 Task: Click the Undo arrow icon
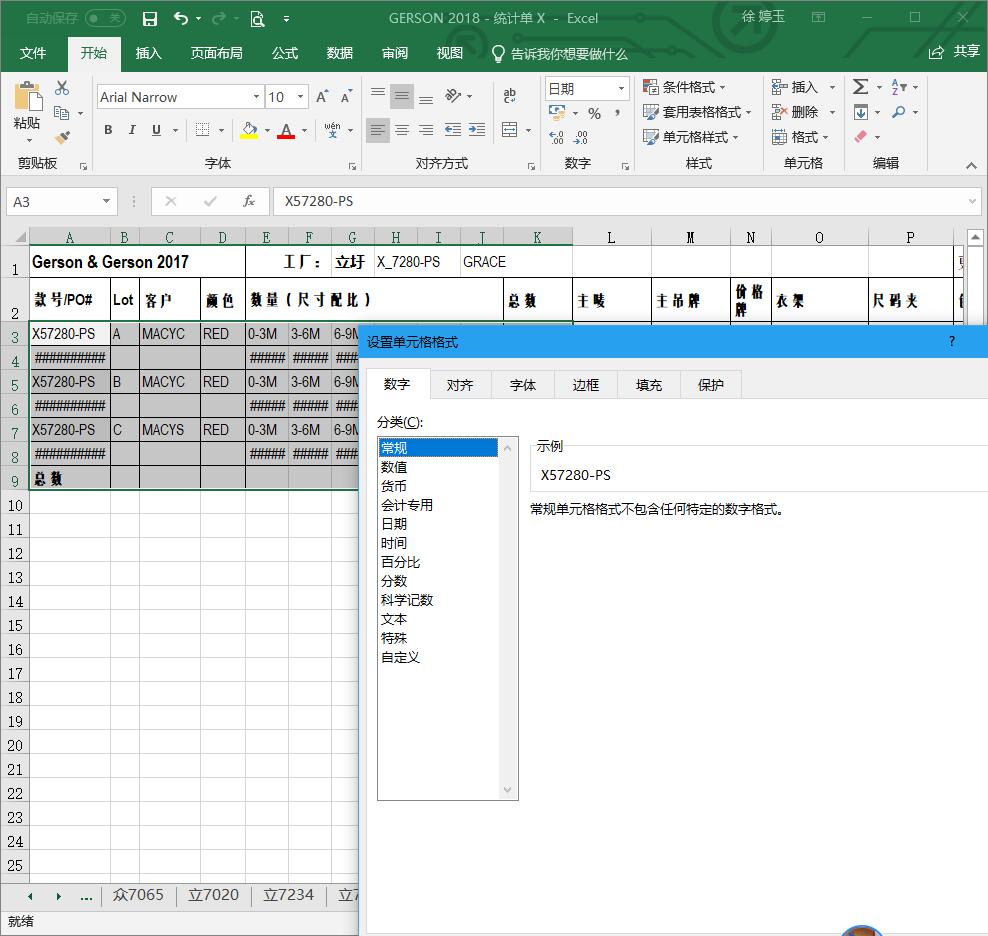(x=181, y=18)
